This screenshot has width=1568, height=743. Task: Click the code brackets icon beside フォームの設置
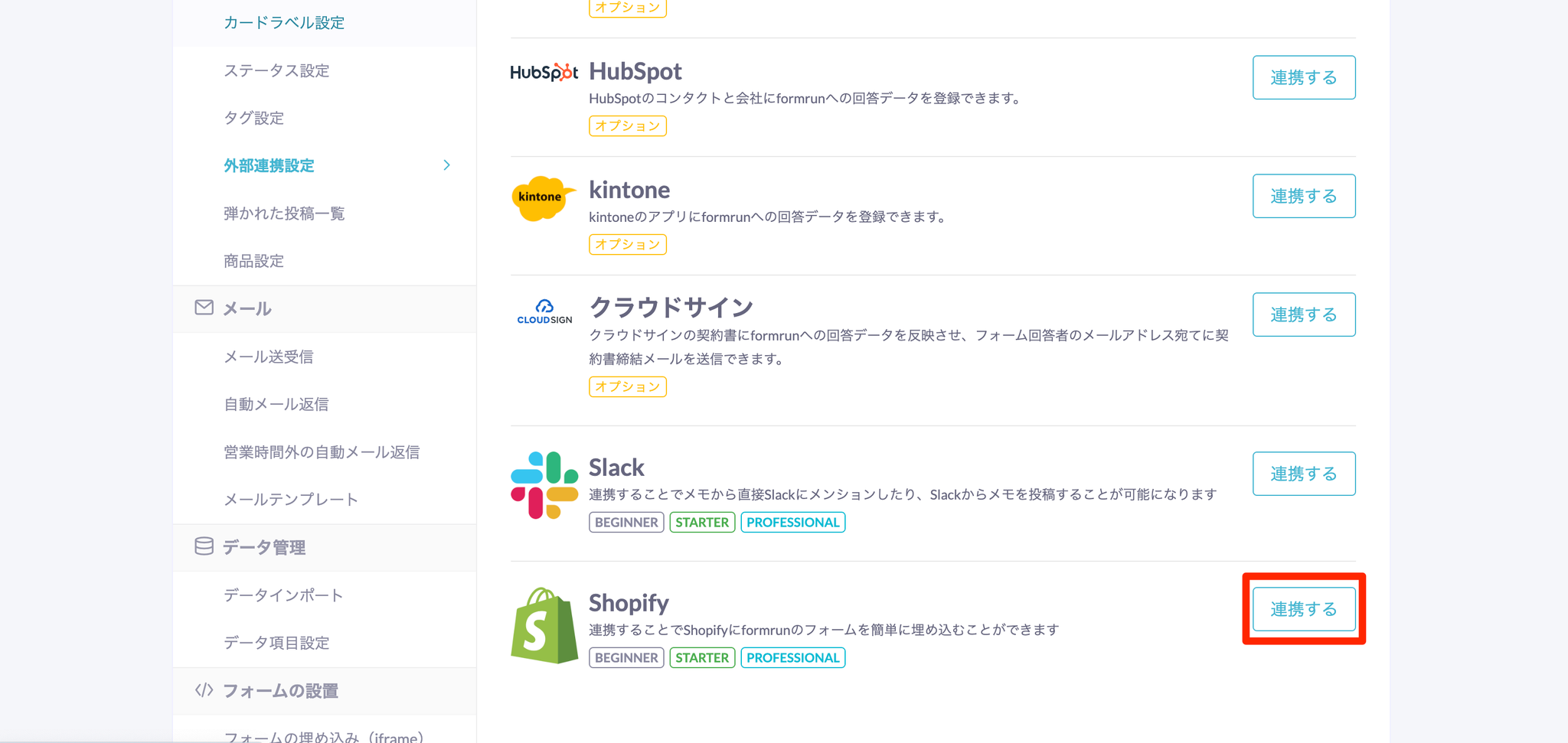tap(204, 690)
